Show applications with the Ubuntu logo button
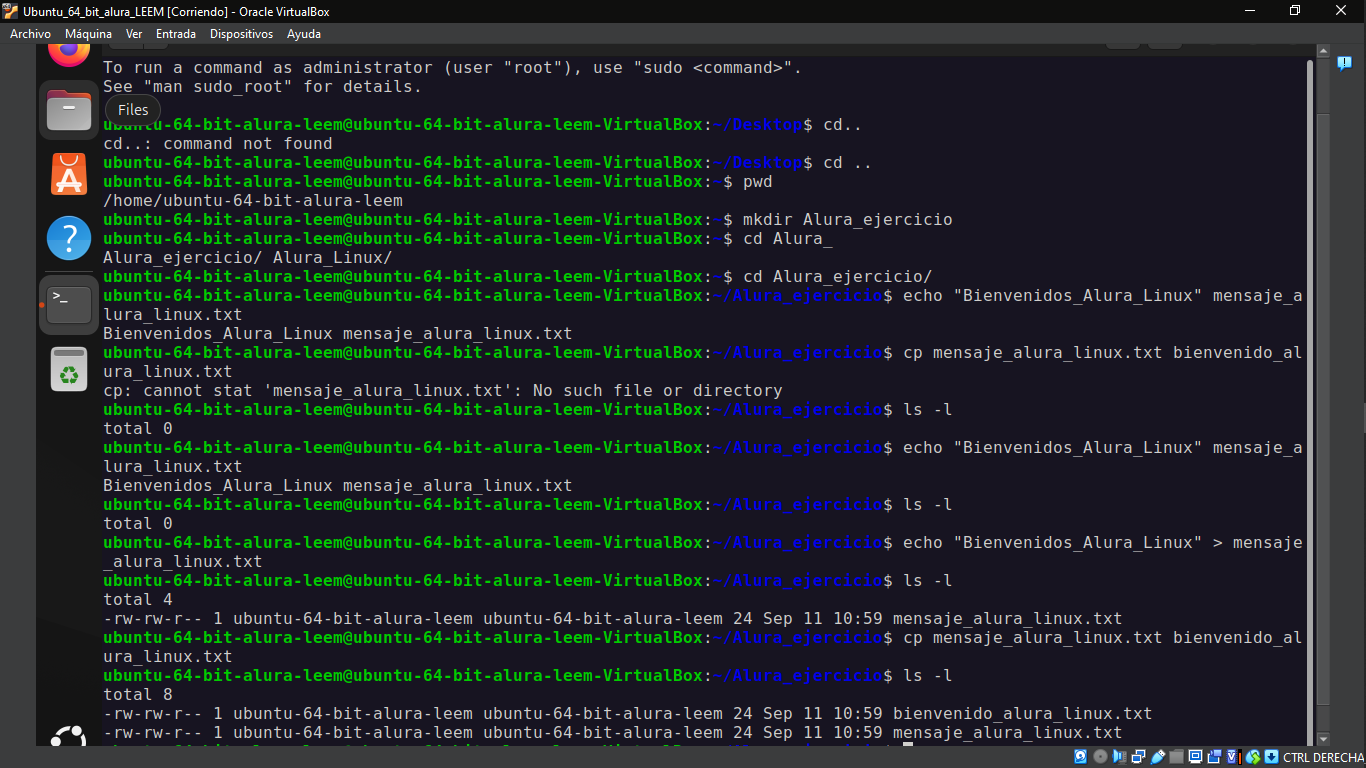Image resolution: width=1366 pixels, height=768 pixels. point(69,737)
